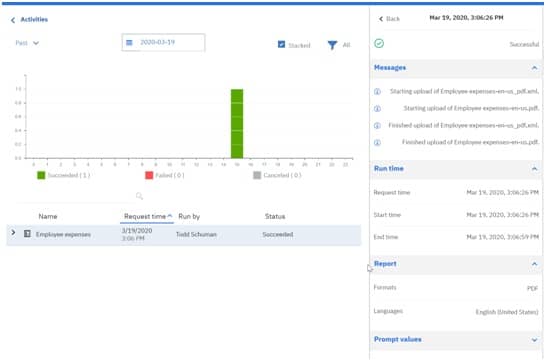This screenshot has height=361, width=546.
Task: Click the 2020-03-19 date input field
Action: (x=163, y=42)
